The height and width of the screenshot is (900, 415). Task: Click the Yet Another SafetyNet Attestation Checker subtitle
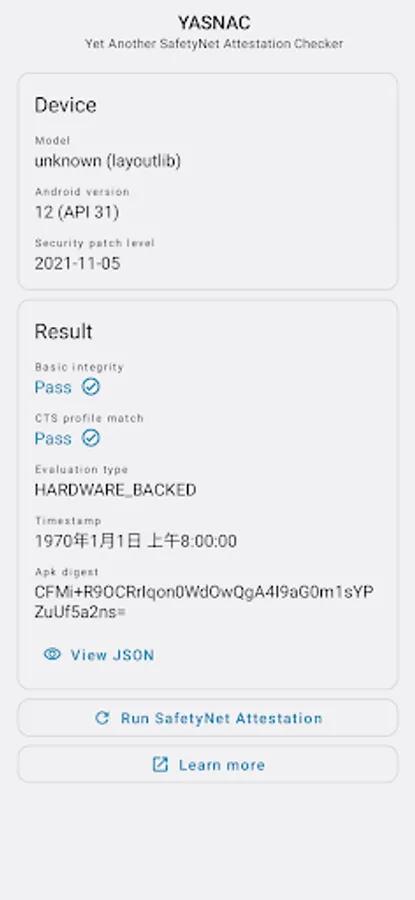point(214,44)
